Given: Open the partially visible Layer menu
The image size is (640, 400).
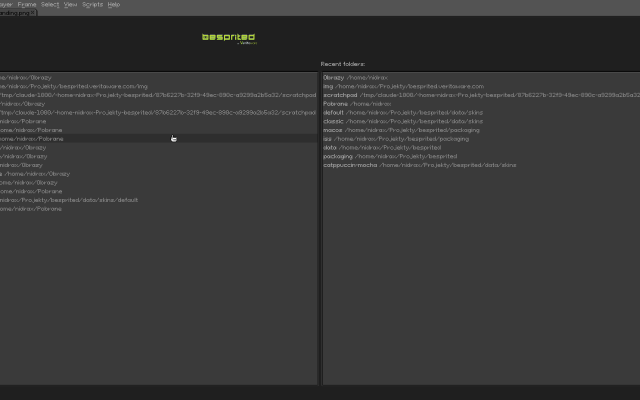Looking at the screenshot, I should point(6,4).
